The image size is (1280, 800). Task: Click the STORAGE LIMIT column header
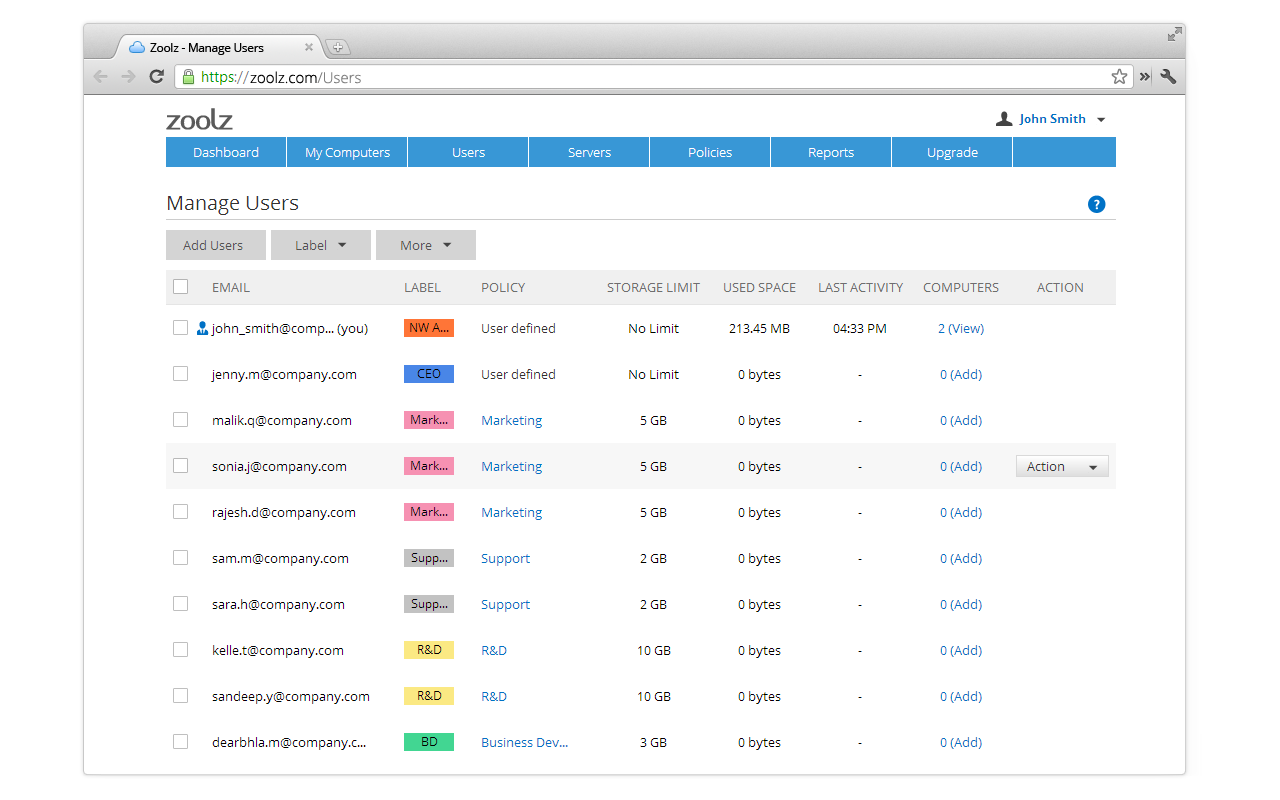click(653, 287)
